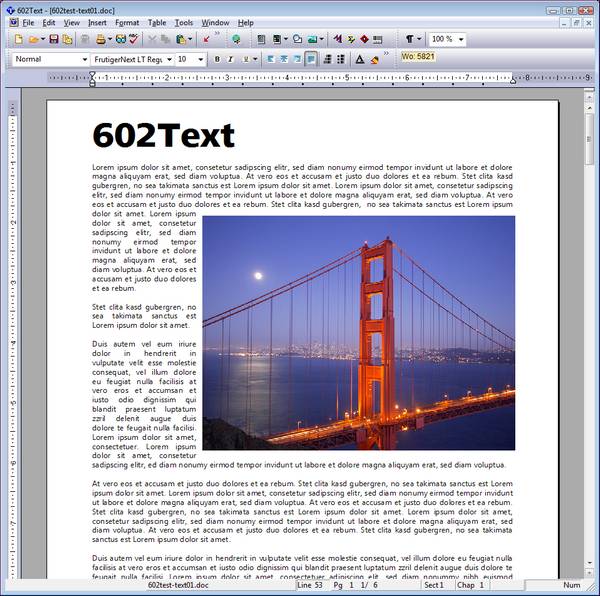Toggle Underline formatting
The width and height of the screenshot is (600, 596).
coord(246,59)
